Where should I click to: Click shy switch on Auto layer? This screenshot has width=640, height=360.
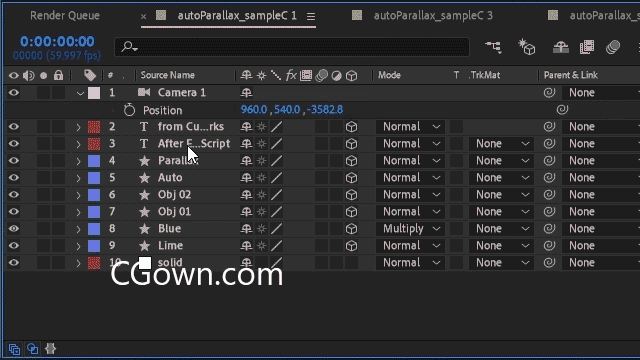pos(246,178)
